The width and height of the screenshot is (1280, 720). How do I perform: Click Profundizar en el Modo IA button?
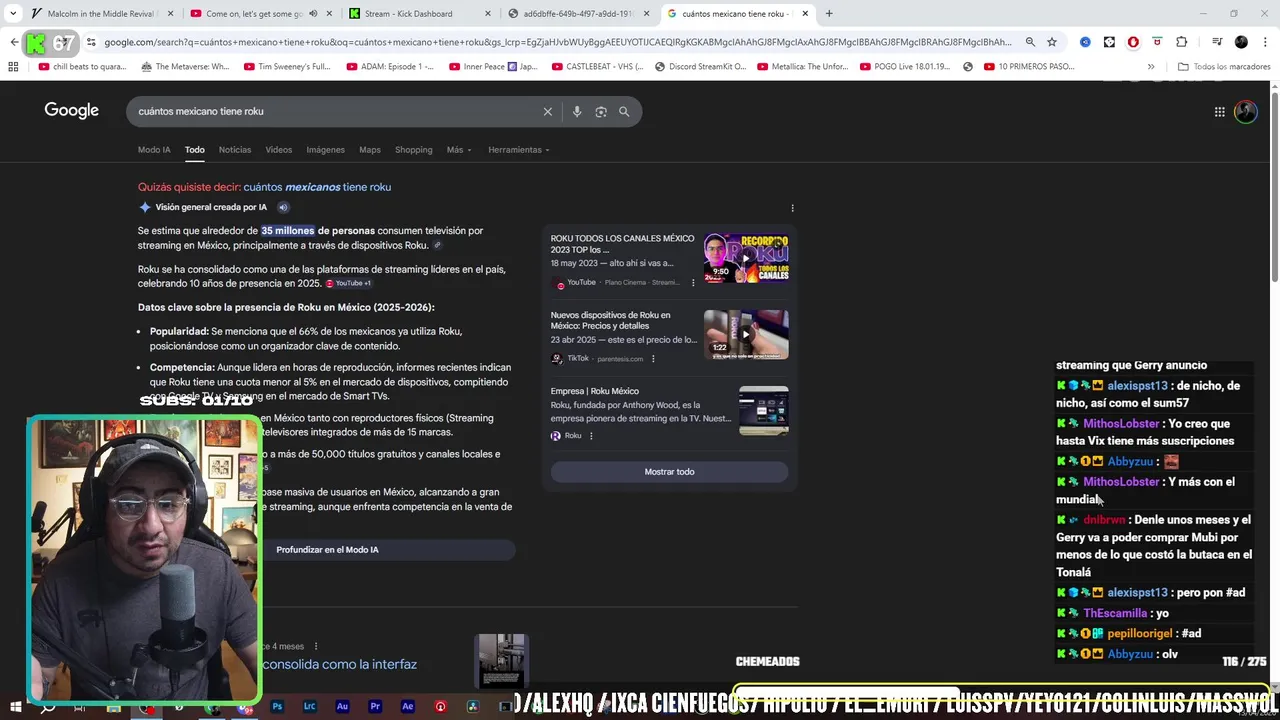tap(327, 550)
